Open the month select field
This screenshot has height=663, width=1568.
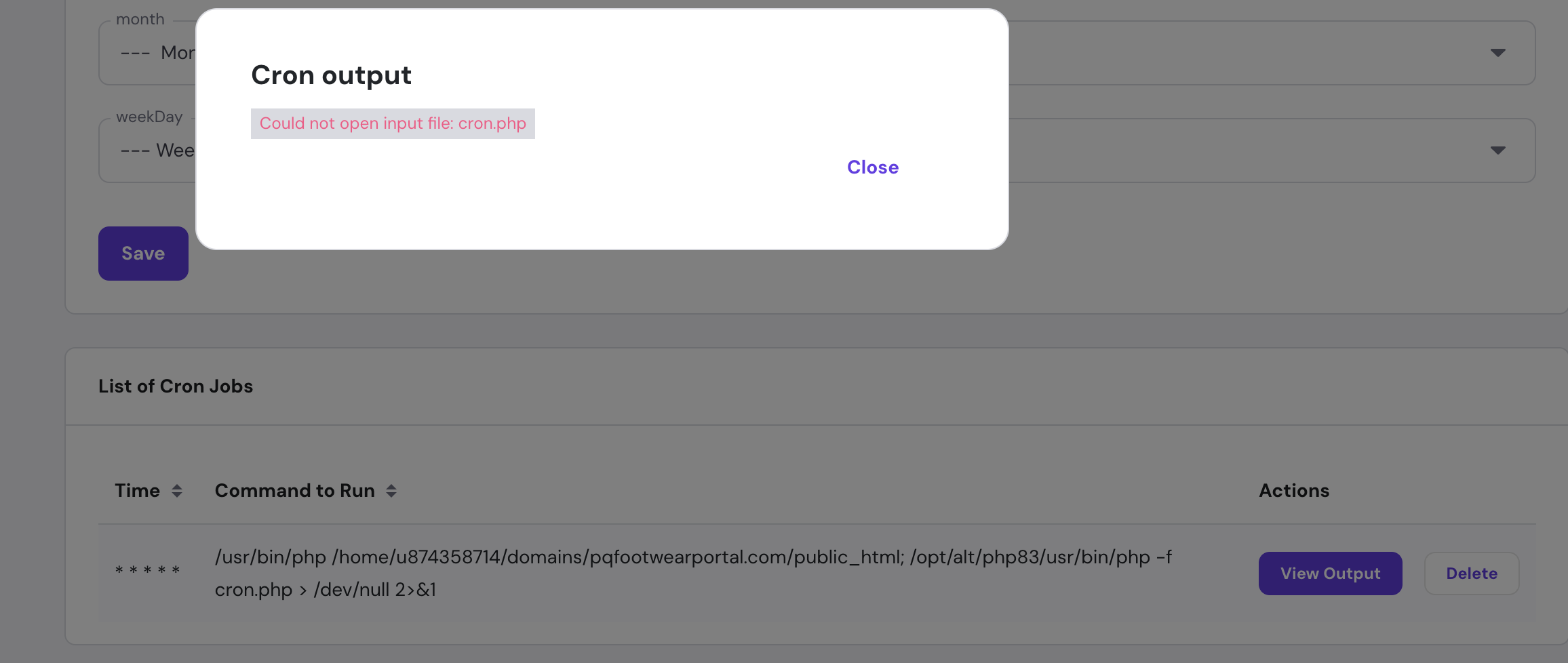coord(817,53)
